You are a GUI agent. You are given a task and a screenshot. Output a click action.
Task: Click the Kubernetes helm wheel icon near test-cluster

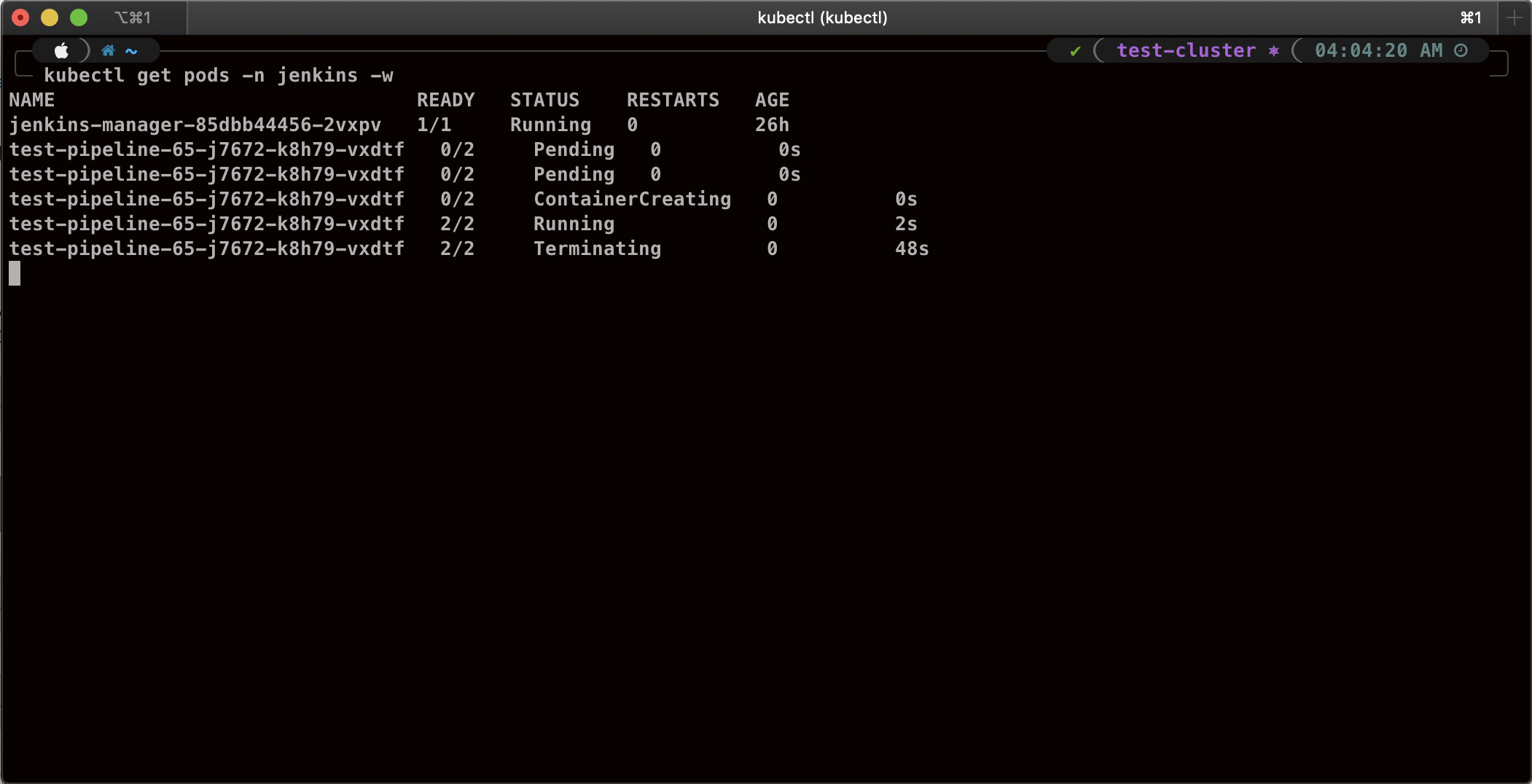(x=1273, y=50)
